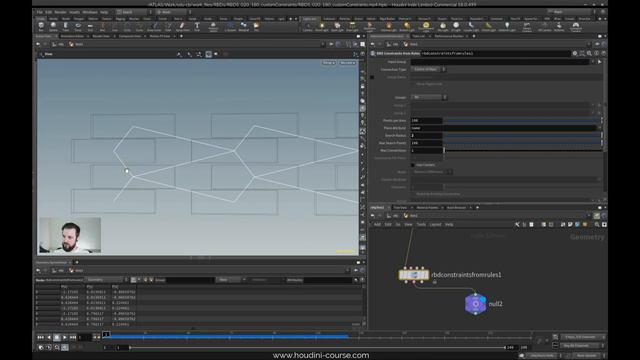Screen dimensions: 640x360
Task: Click the current frame number field
Action: (x=85, y=337)
